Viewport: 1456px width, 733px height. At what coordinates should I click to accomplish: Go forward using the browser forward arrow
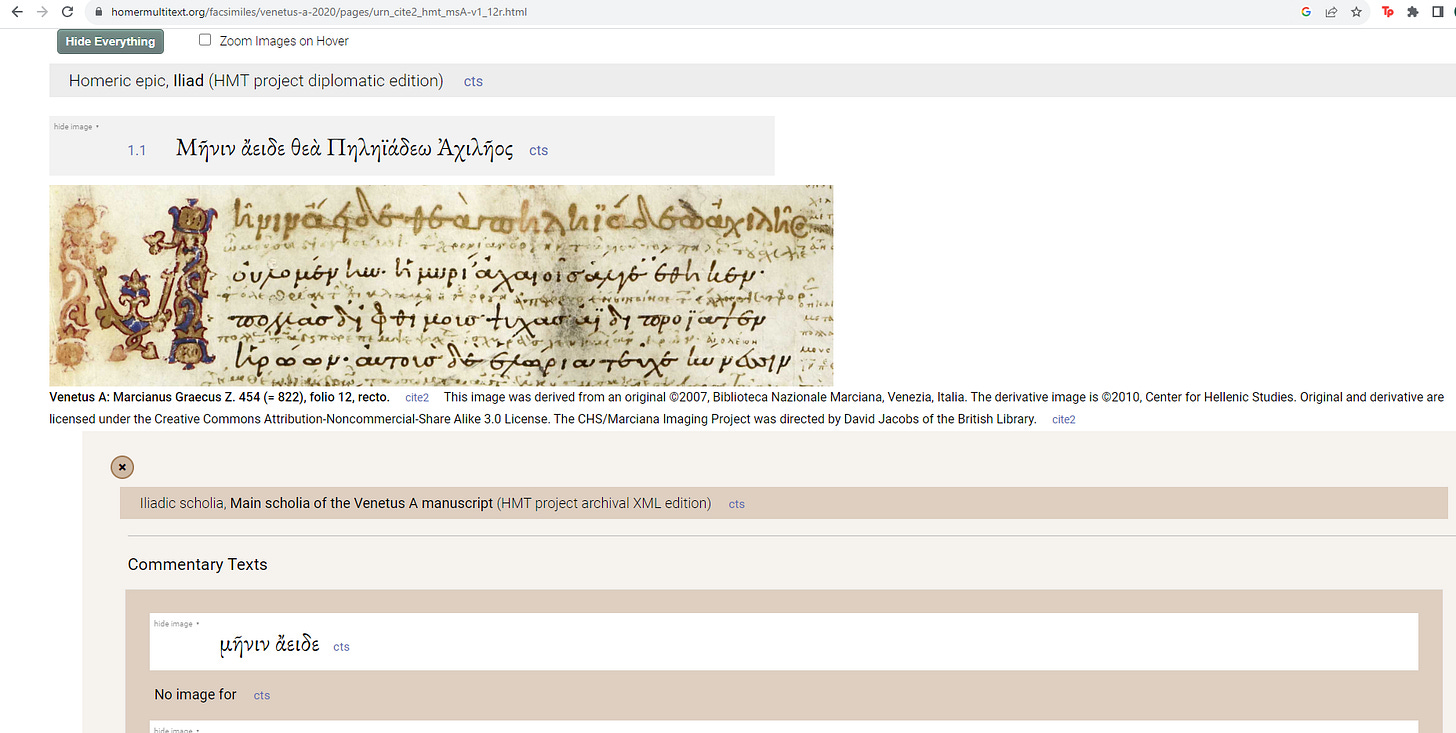coord(42,12)
